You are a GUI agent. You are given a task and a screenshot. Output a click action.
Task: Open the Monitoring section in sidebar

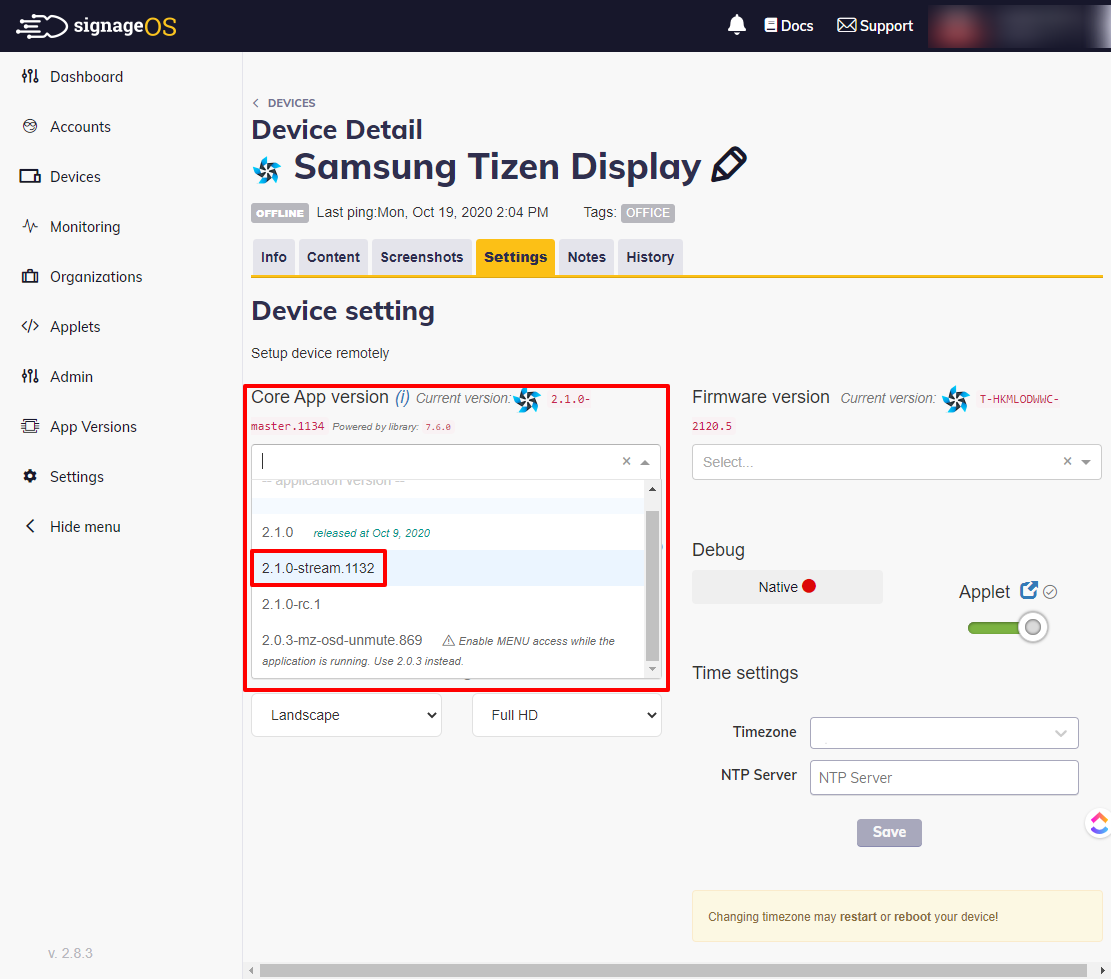click(84, 226)
